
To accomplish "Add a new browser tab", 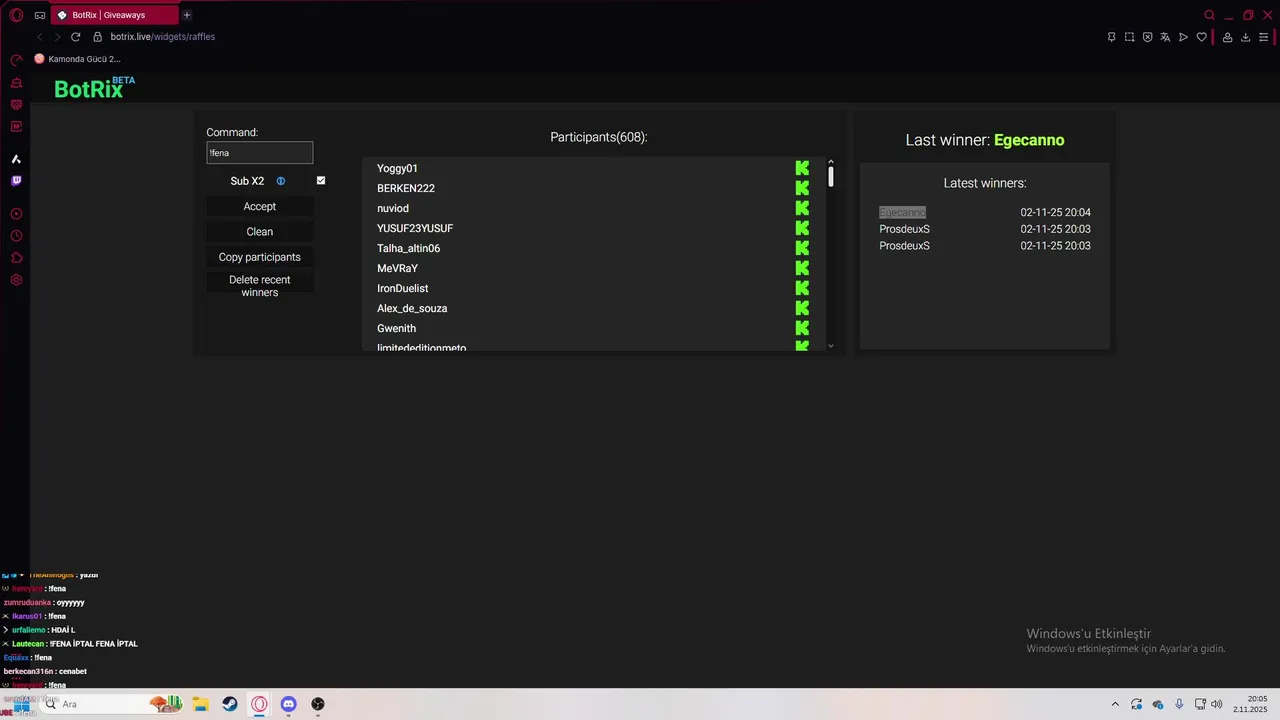I will (187, 15).
